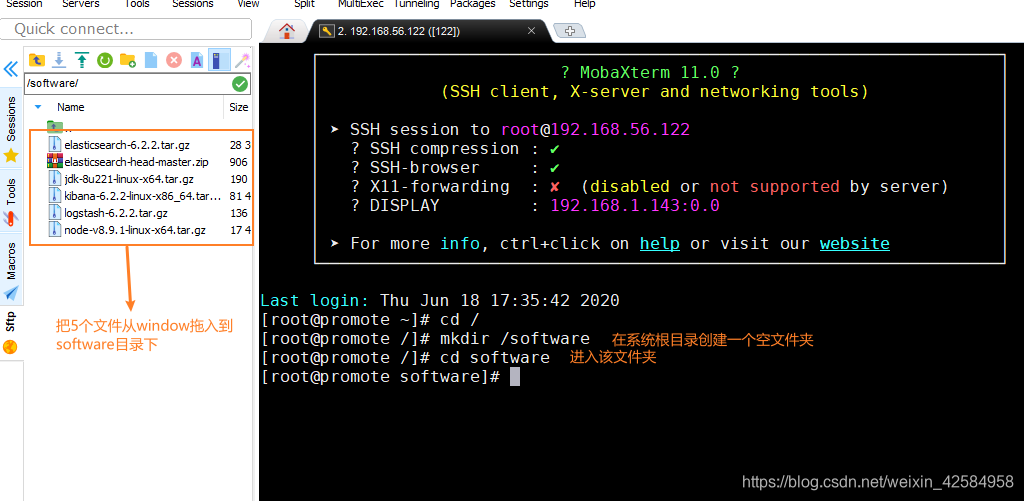
Task: Open the Servers menu
Action: (x=81, y=4)
